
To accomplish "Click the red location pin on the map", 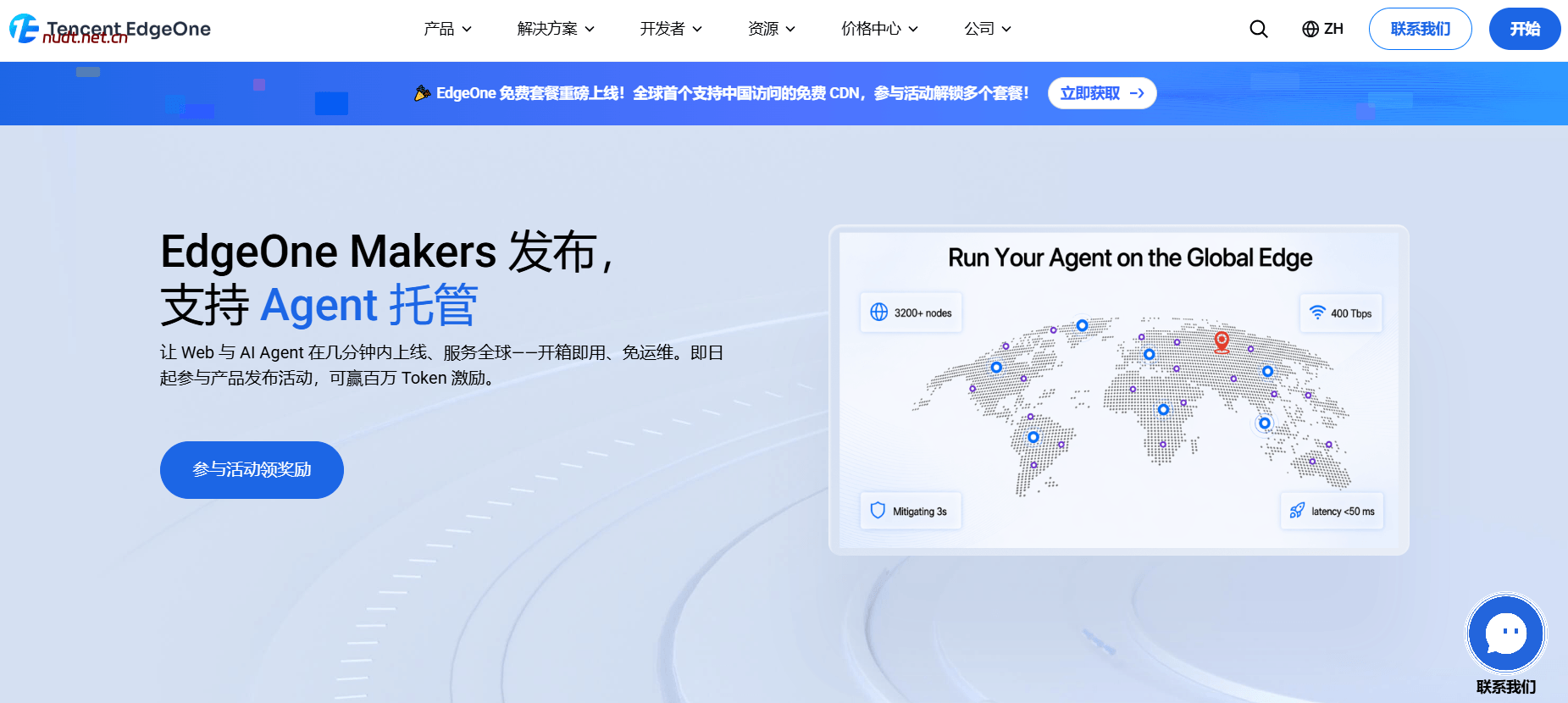I will click(1222, 341).
